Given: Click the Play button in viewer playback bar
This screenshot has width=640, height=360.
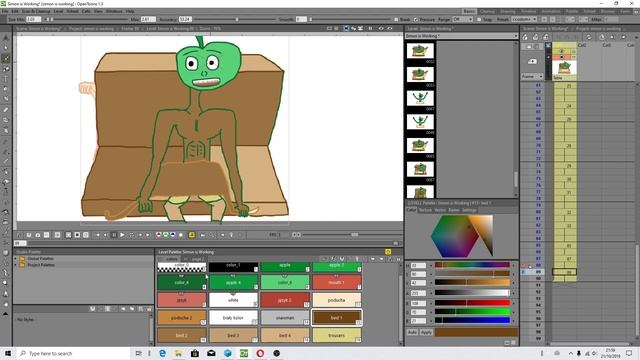Looking at the screenshot, I should point(122,235).
